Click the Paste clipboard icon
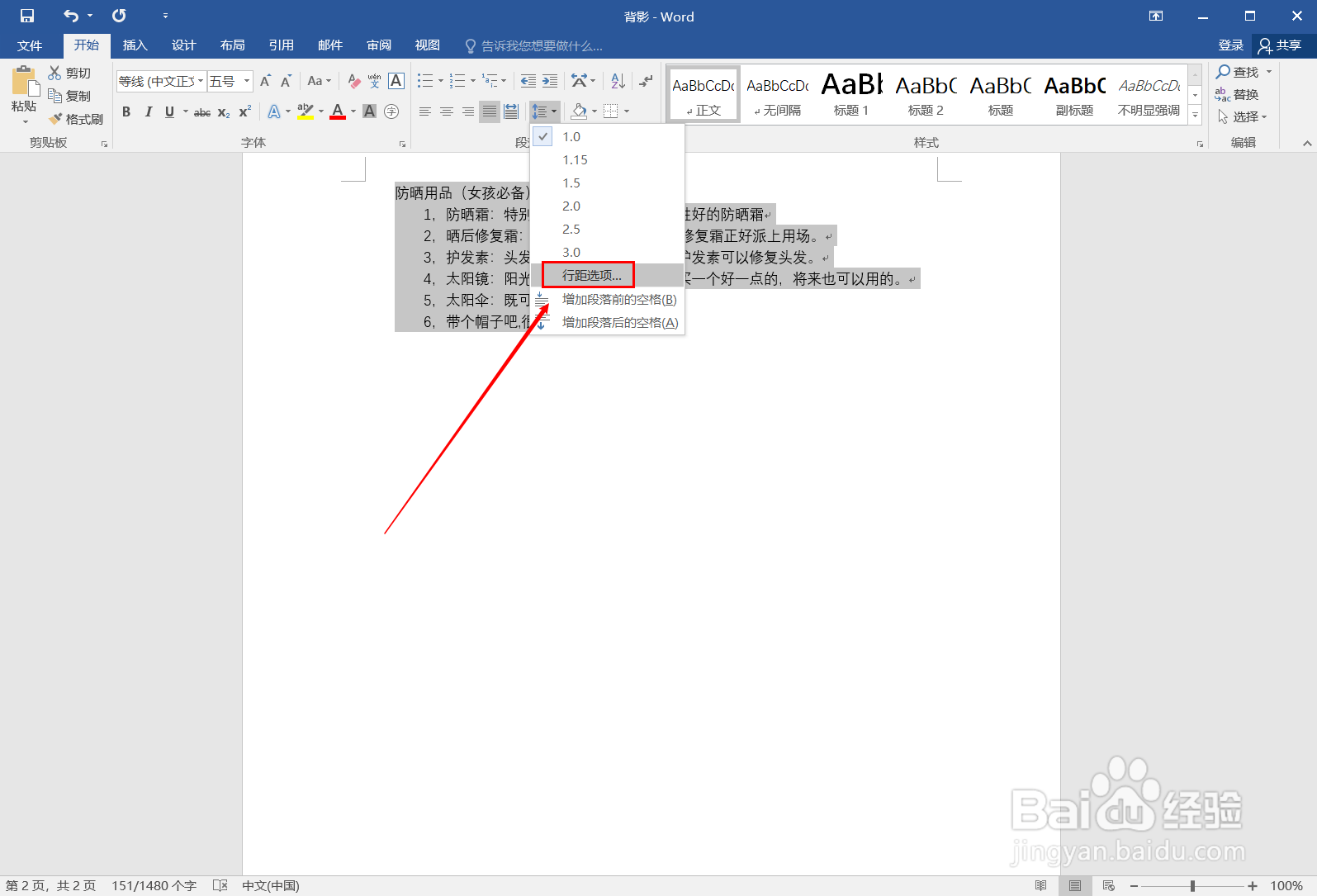Image resolution: width=1317 pixels, height=896 pixels. click(x=25, y=83)
